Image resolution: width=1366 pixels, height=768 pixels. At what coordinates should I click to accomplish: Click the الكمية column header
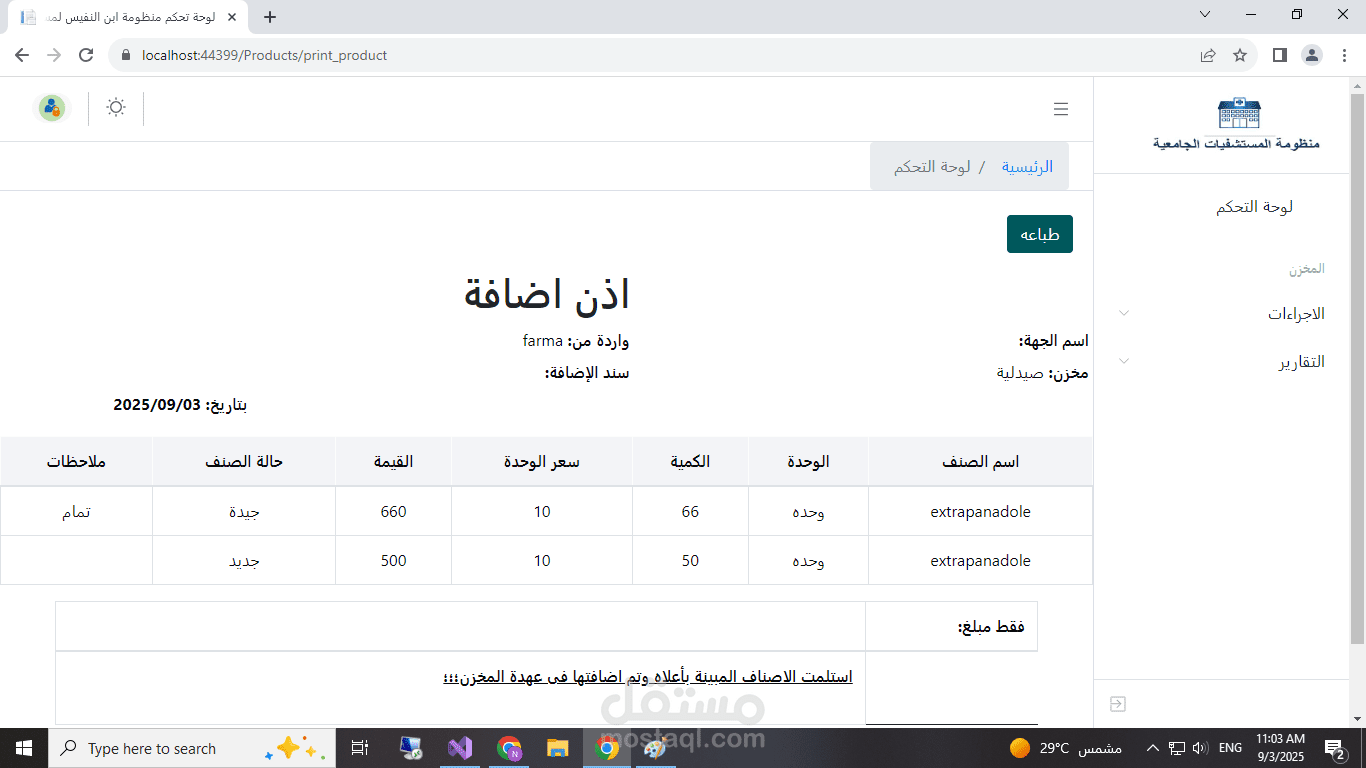pyautogui.click(x=690, y=461)
